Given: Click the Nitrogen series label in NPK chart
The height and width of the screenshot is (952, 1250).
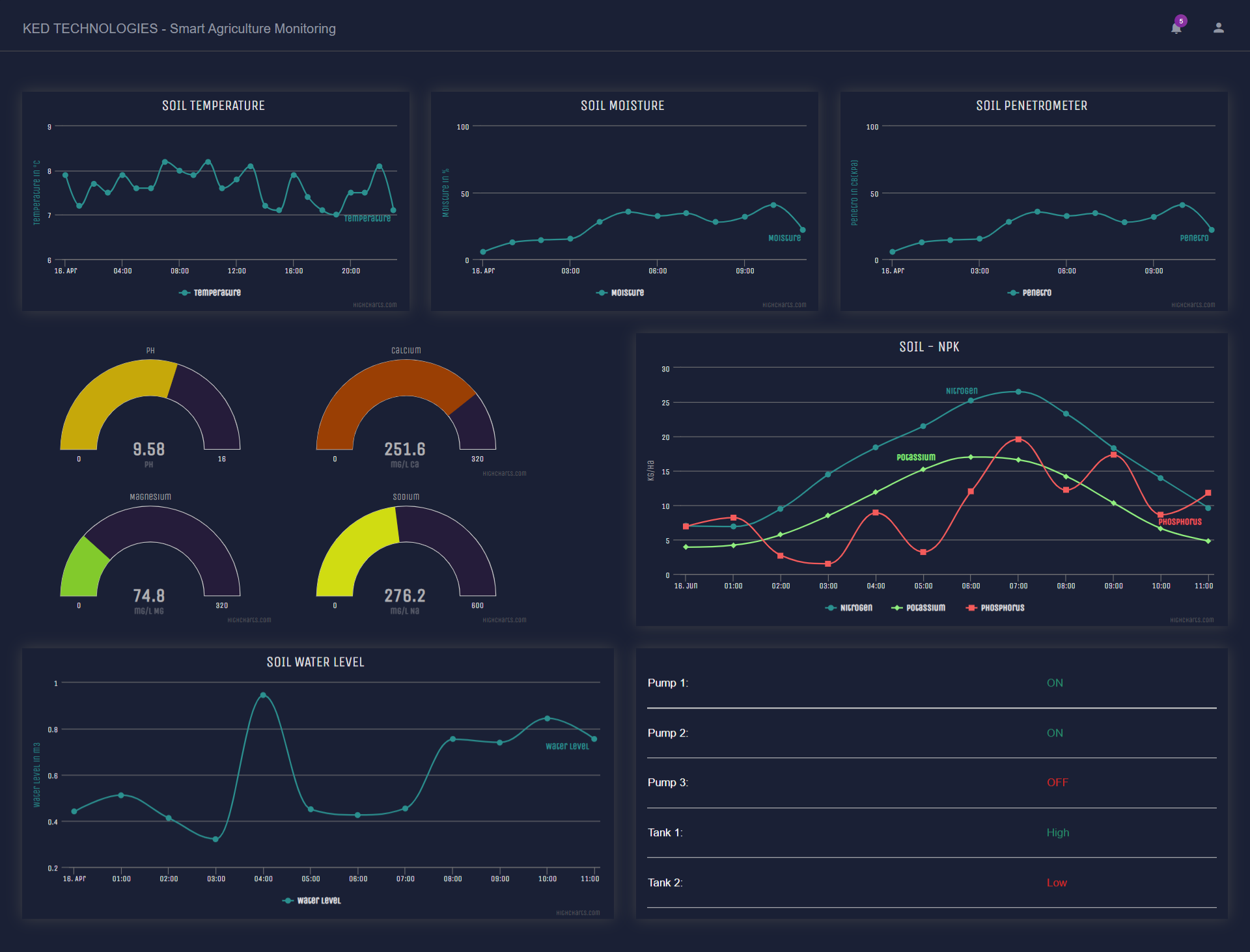Looking at the screenshot, I should point(962,391).
